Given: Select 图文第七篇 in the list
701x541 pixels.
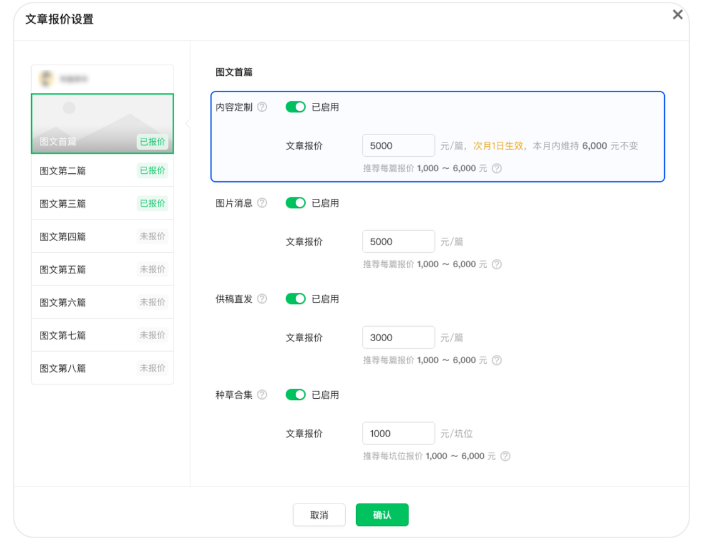Looking at the screenshot, I should [102, 335].
